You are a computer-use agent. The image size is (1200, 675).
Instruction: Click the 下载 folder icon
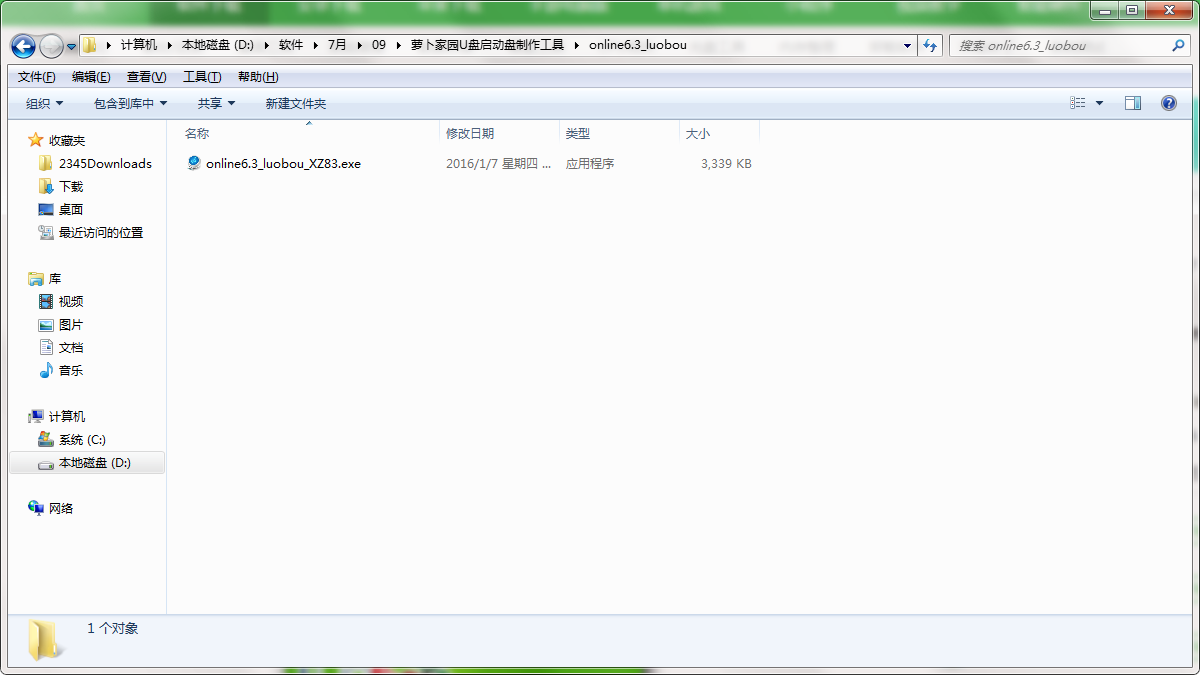tap(46, 186)
